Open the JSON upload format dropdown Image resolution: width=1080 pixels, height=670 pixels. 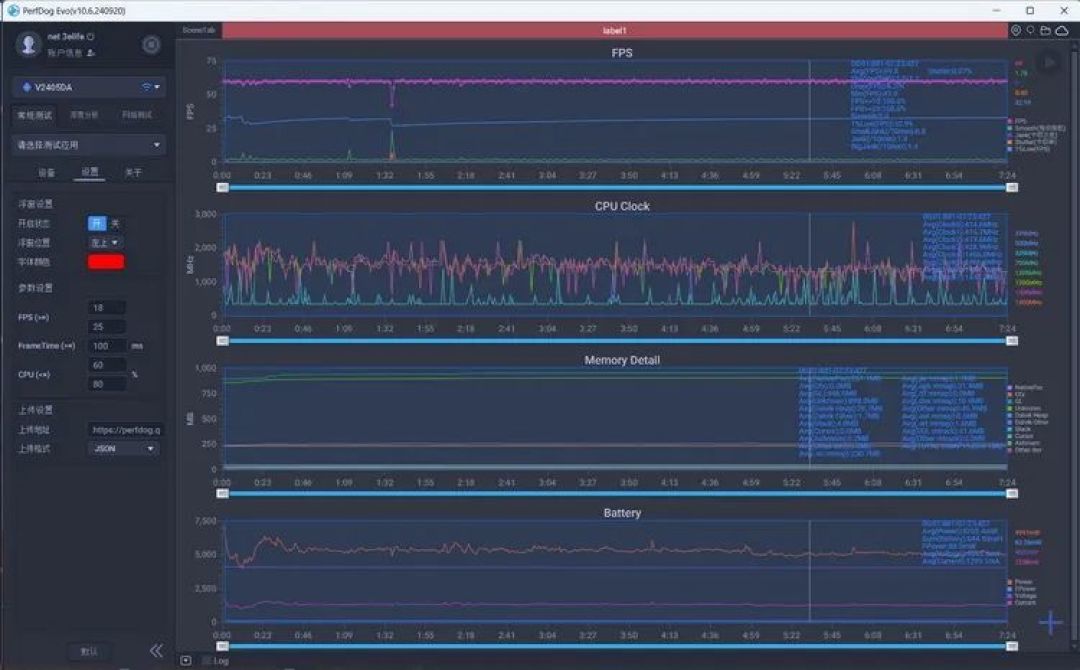click(124, 449)
